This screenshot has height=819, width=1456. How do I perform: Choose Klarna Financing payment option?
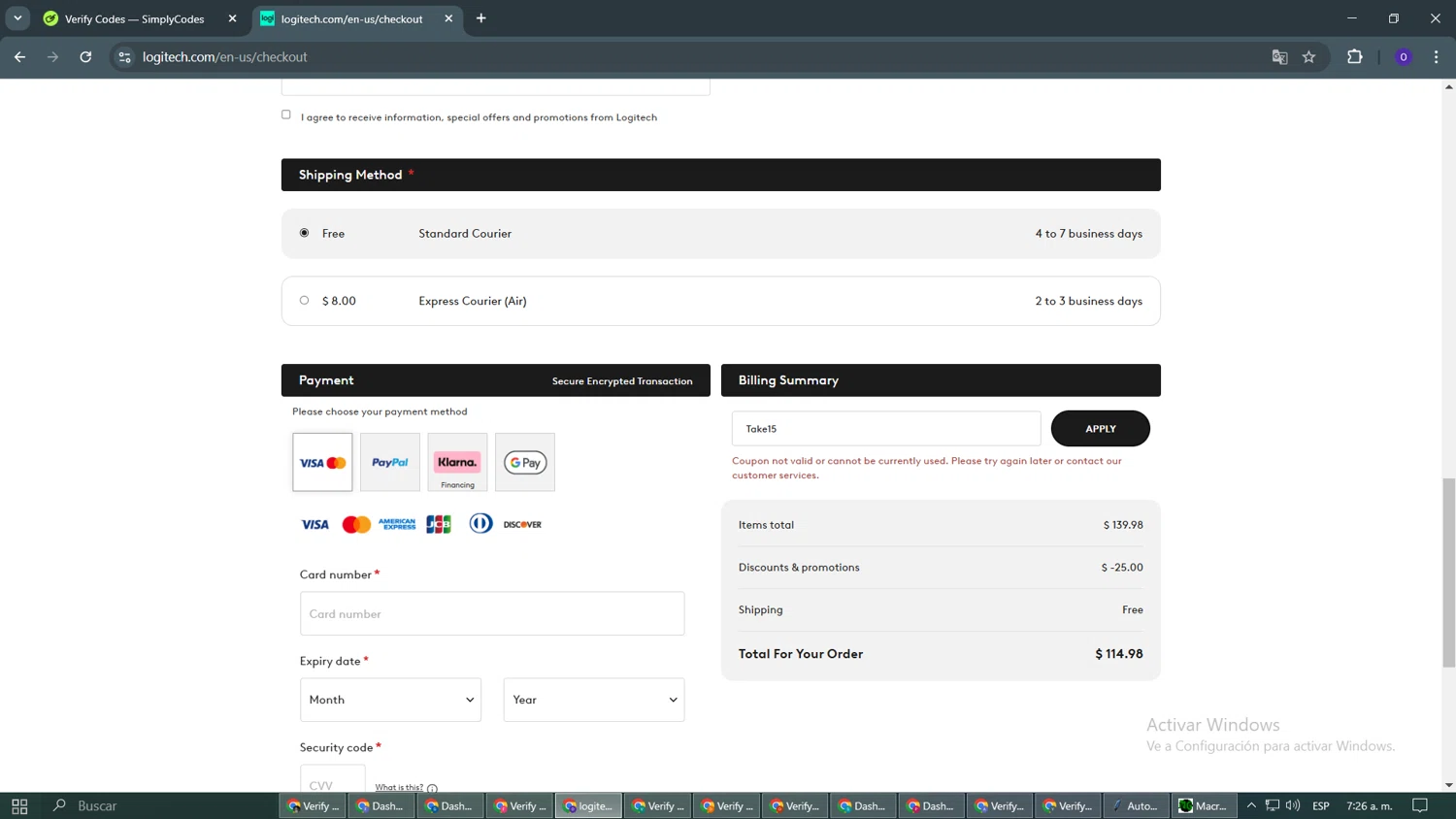click(457, 462)
